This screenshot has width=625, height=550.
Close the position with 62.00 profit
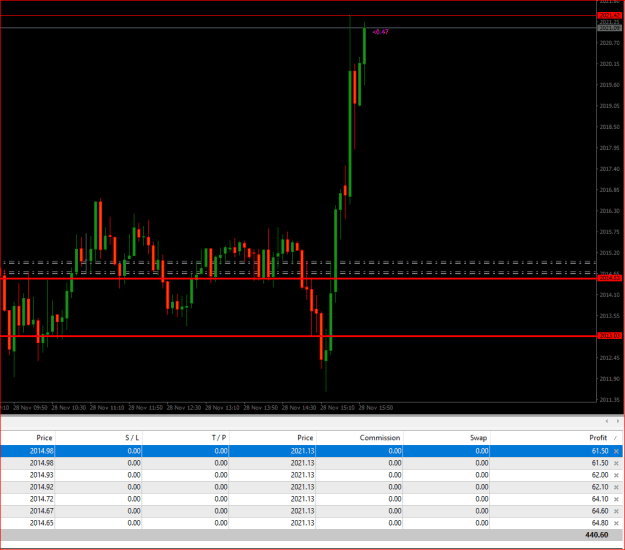coord(616,475)
